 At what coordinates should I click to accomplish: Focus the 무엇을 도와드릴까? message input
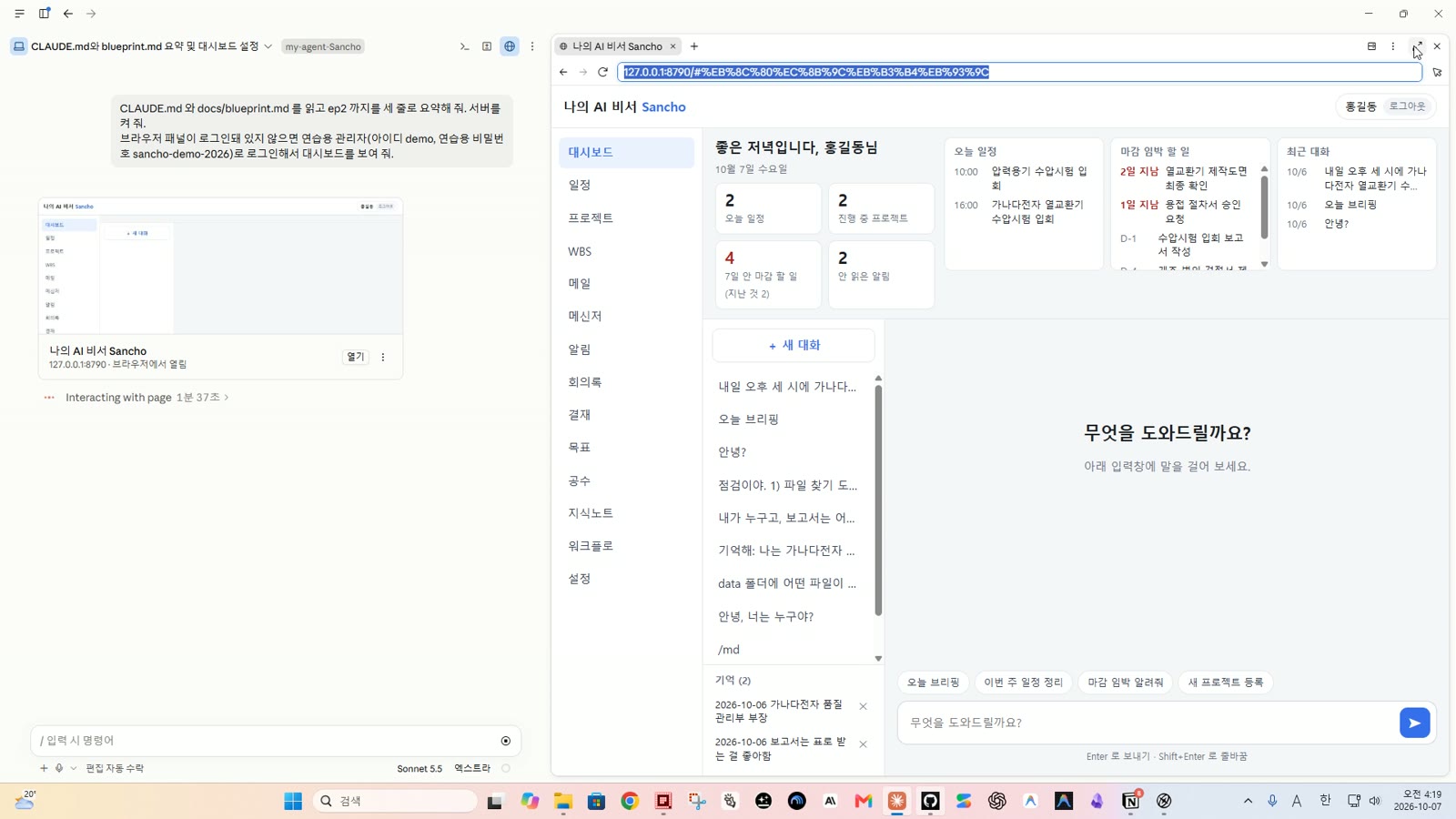click(1148, 723)
